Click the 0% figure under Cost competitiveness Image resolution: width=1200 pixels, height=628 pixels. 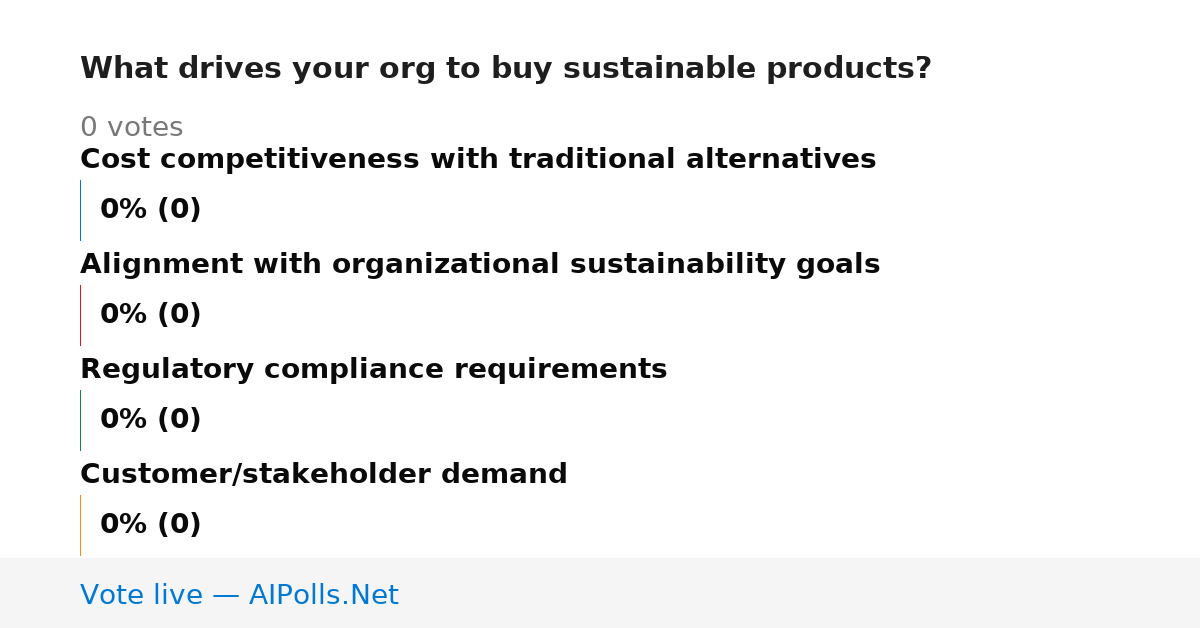coord(124,210)
